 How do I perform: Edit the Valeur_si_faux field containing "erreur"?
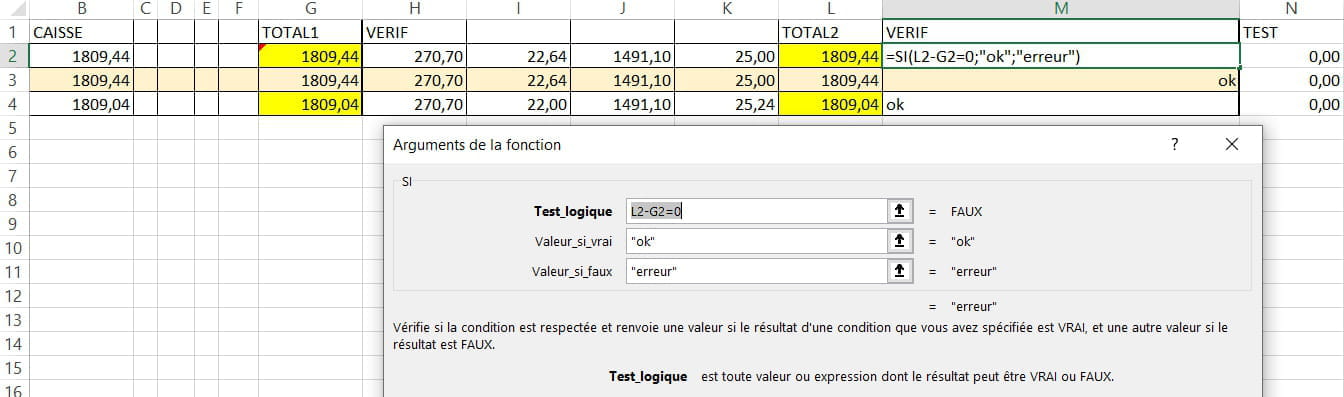click(756, 271)
